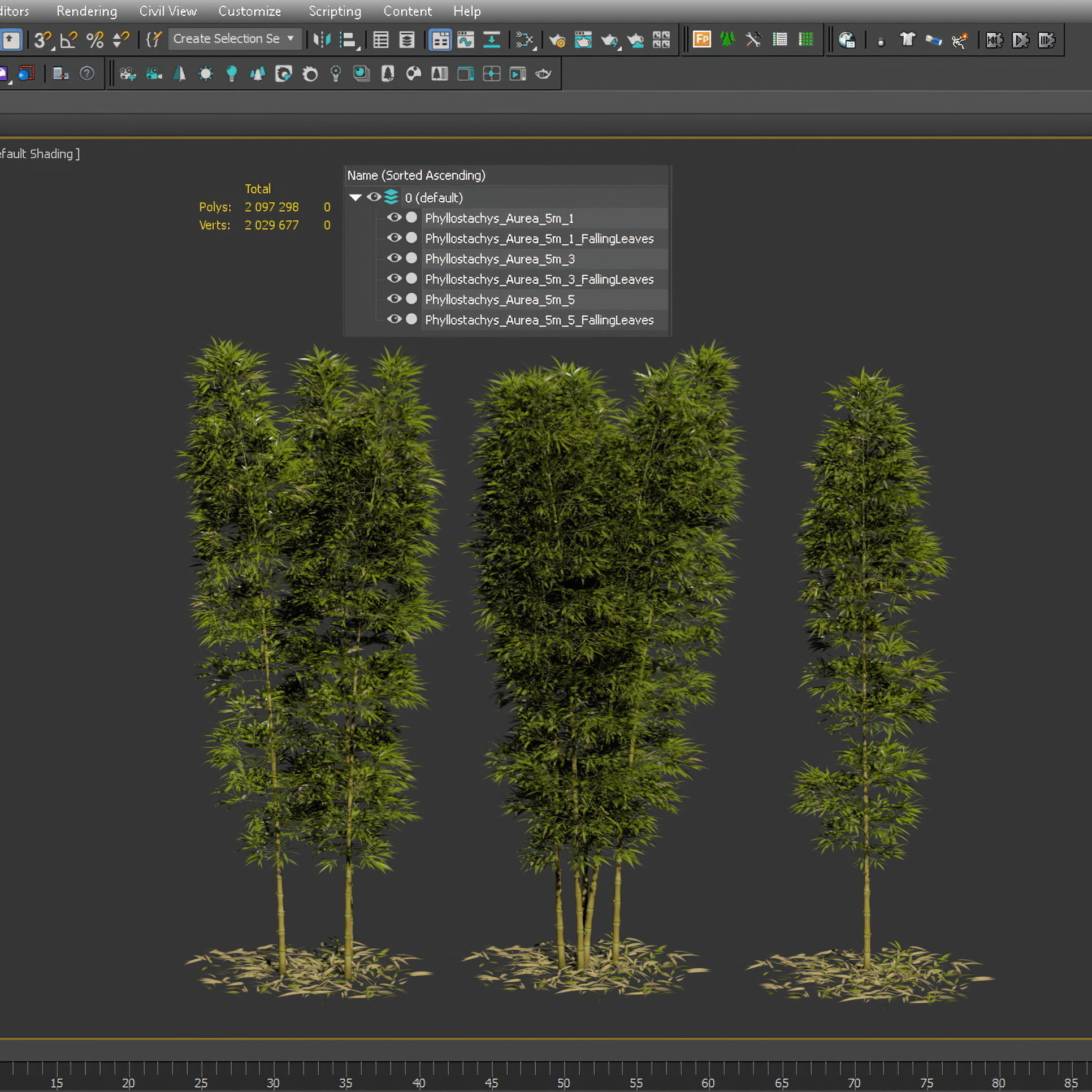Click the globe with checklist icon

pos(847,40)
